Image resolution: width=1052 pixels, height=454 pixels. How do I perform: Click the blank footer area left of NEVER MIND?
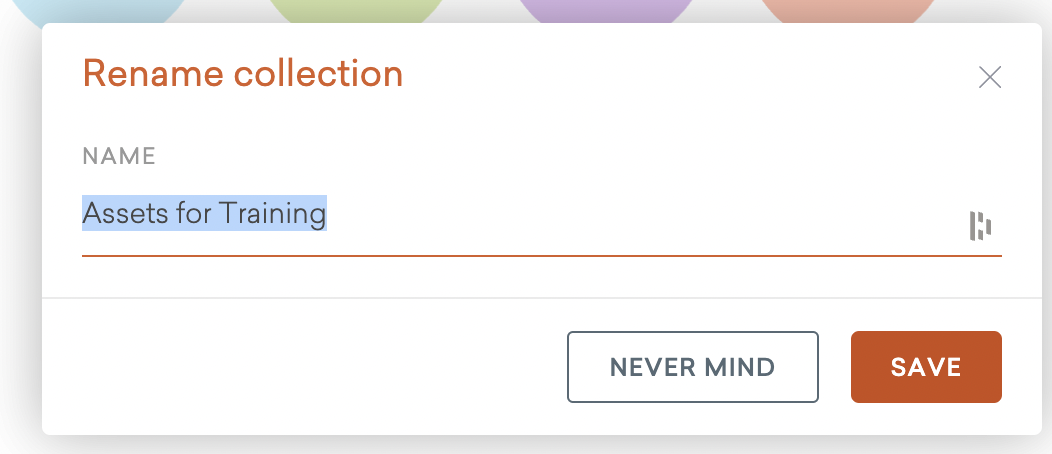(x=300, y=367)
